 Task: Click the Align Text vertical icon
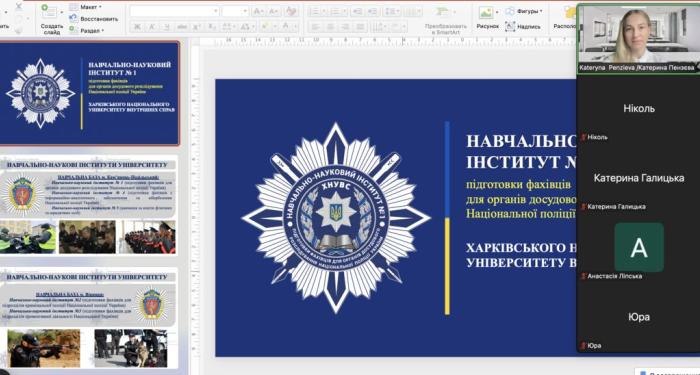(398, 27)
